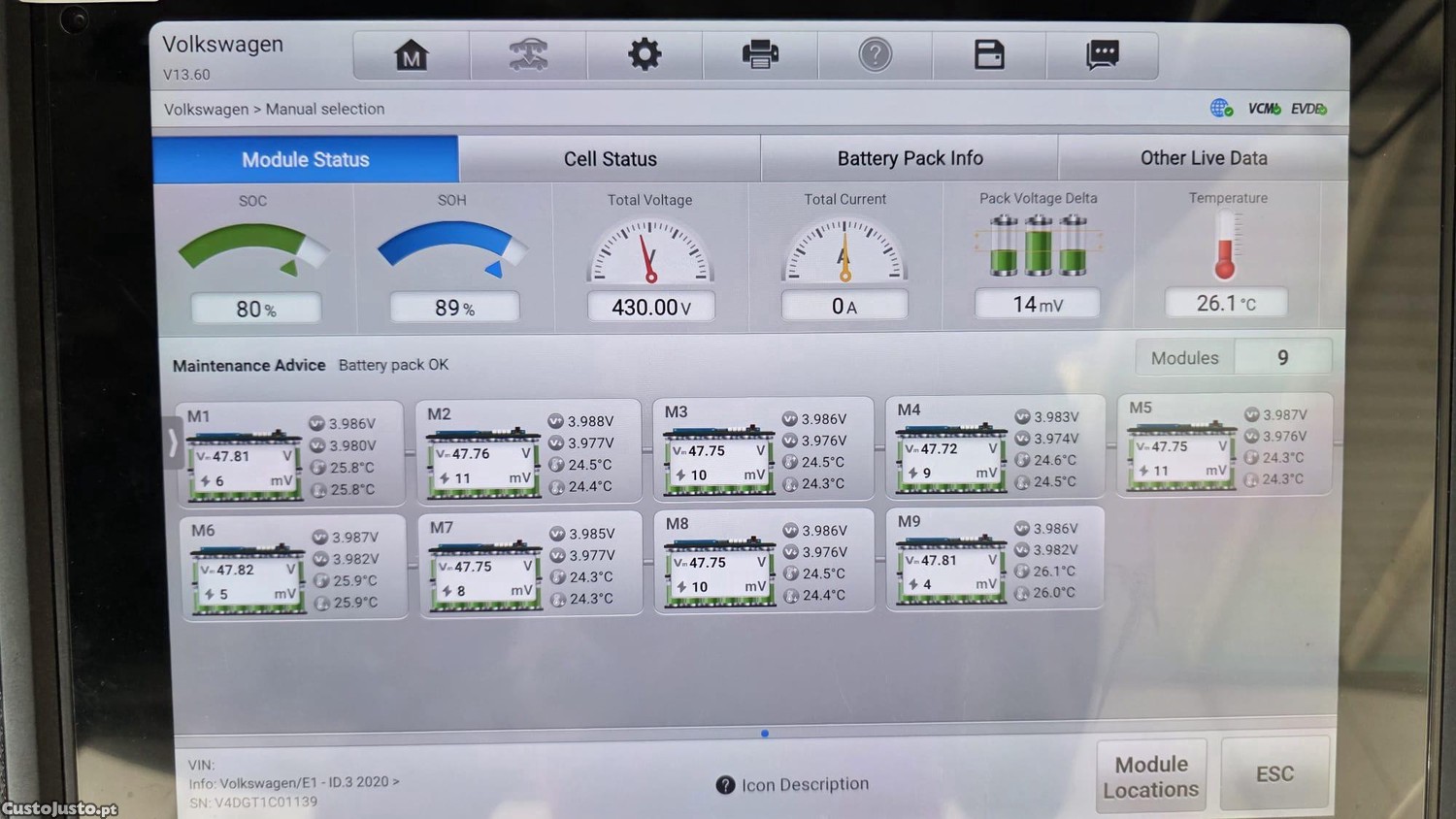Expand the left side panel arrow
This screenshot has width=1456, height=819.
click(x=173, y=442)
